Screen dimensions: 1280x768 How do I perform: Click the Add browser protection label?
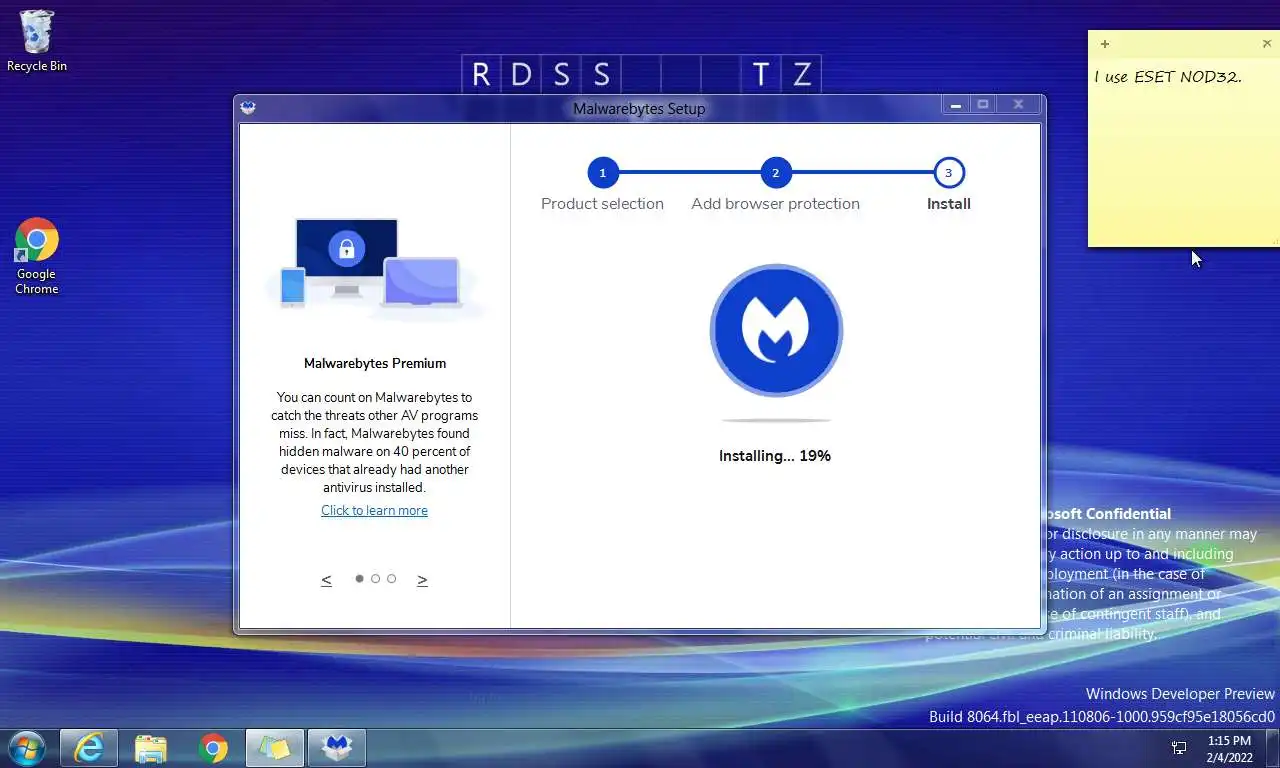(x=775, y=204)
